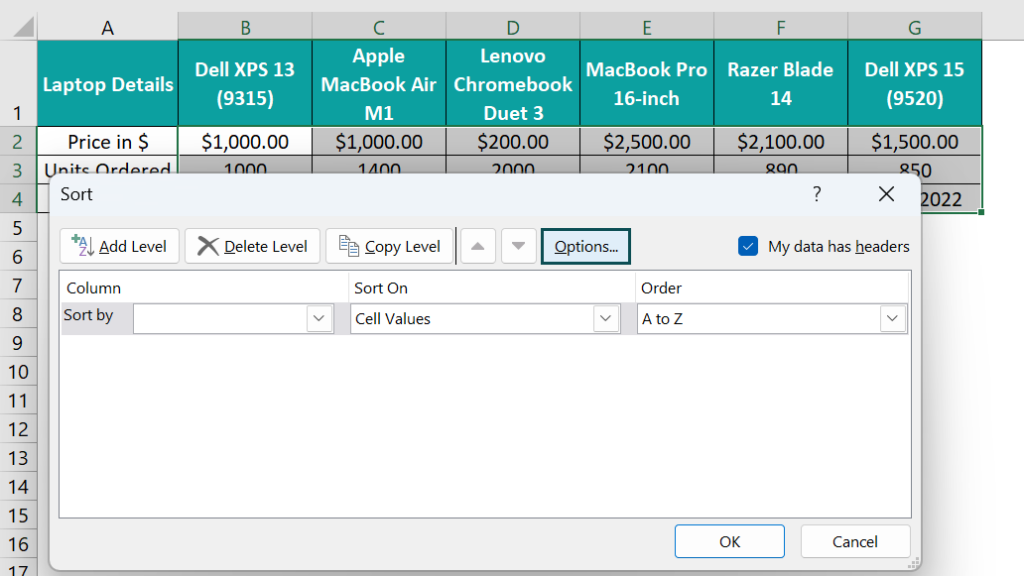Select row 5 header
1024x576 pixels.
[18, 228]
